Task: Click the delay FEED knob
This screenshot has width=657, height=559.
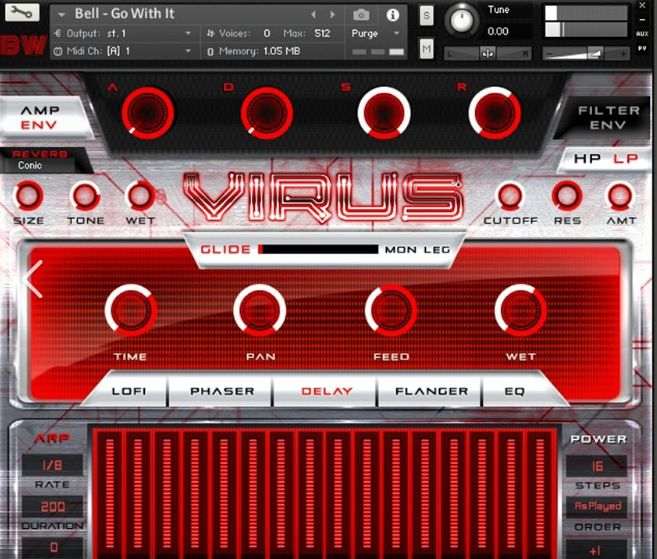Action: pyautogui.click(x=391, y=310)
